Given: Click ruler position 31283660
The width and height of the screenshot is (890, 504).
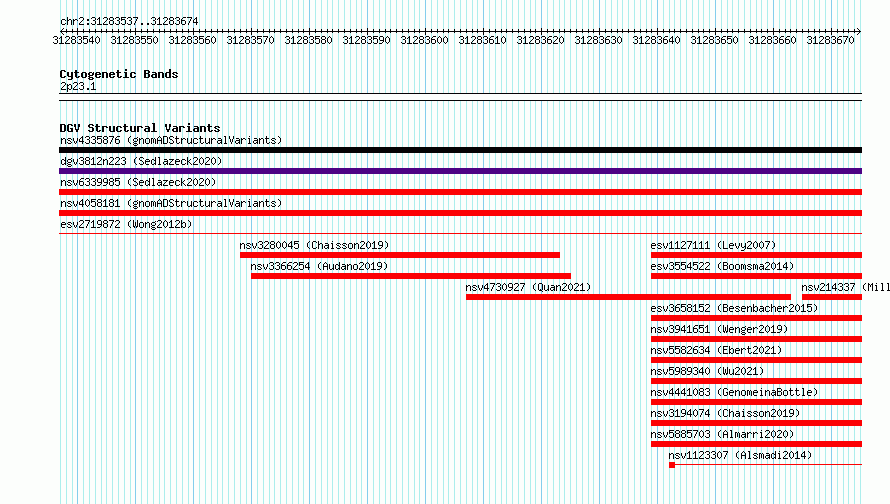Looking at the screenshot, I should [773, 40].
